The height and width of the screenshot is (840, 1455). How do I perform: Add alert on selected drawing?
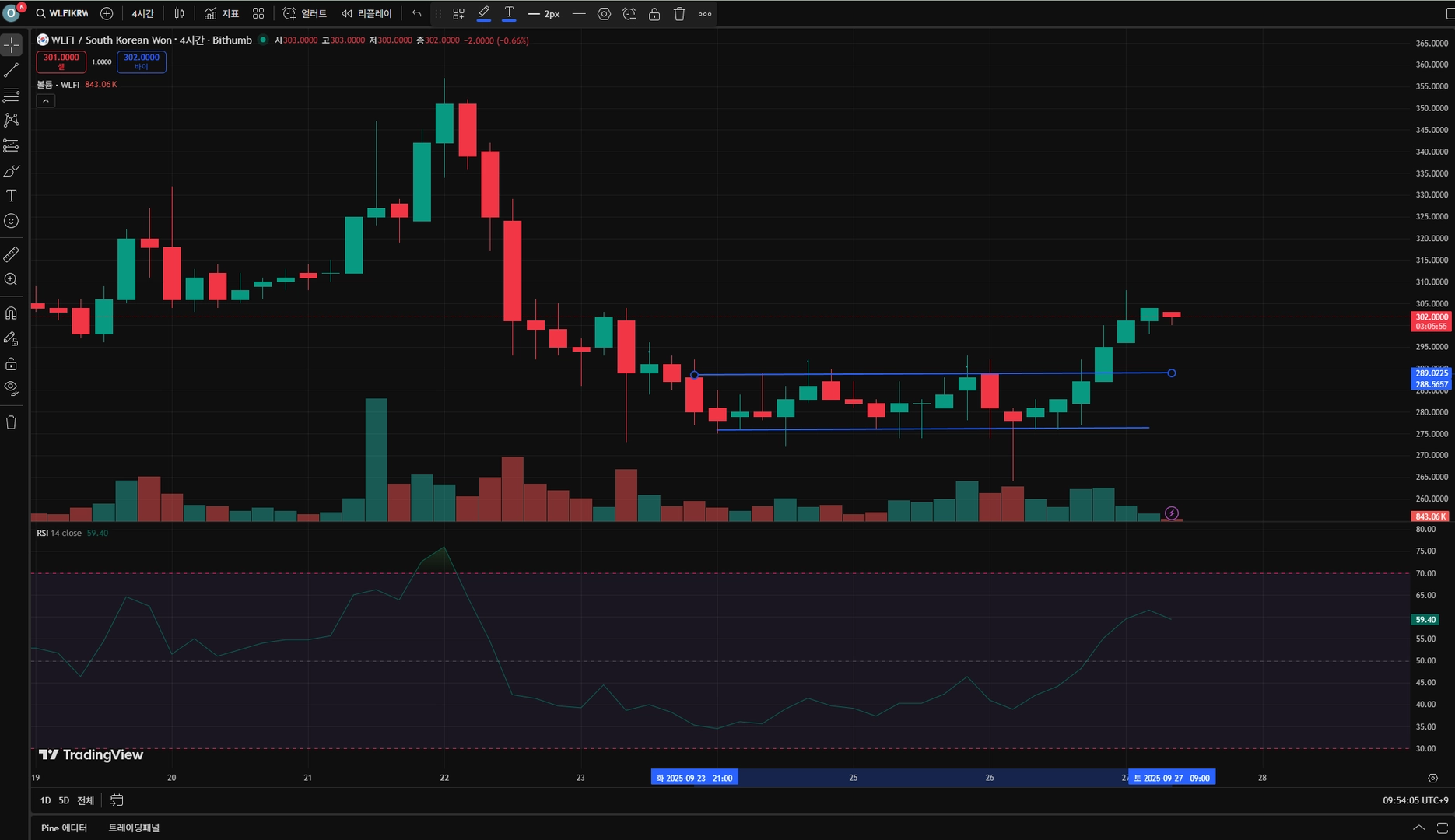pyautogui.click(x=629, y=14)
